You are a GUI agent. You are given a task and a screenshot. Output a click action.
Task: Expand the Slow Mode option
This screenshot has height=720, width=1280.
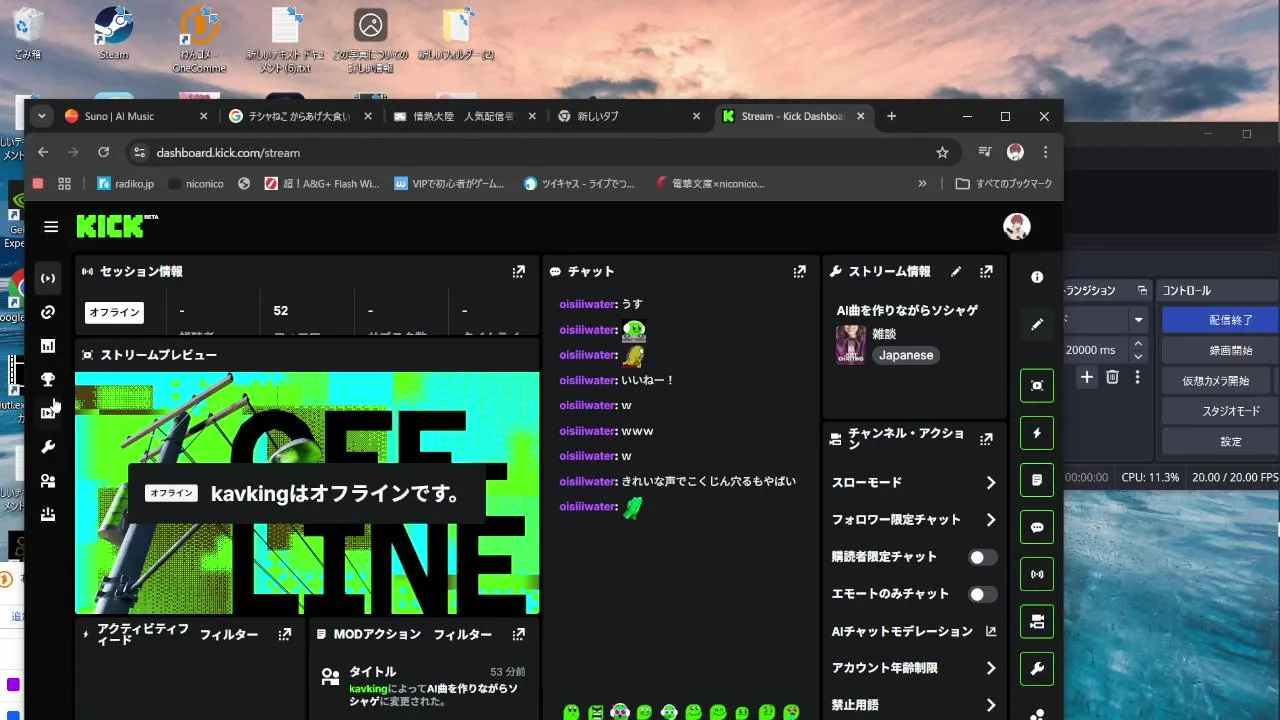pyautogui.click(x=990, y=483)
